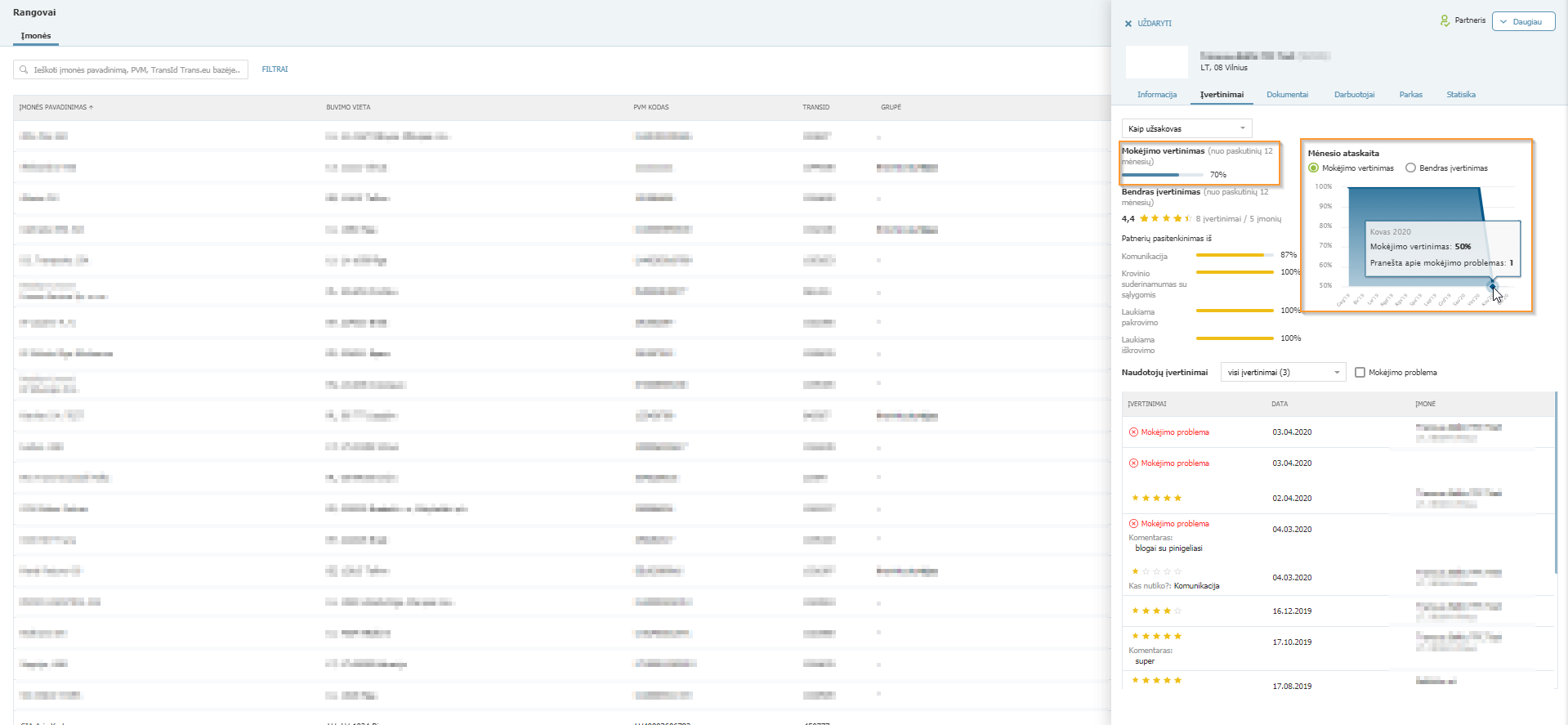Click the GRUPĖ column header
This screenshot has height=725, width=1568.
pos(891,107)
